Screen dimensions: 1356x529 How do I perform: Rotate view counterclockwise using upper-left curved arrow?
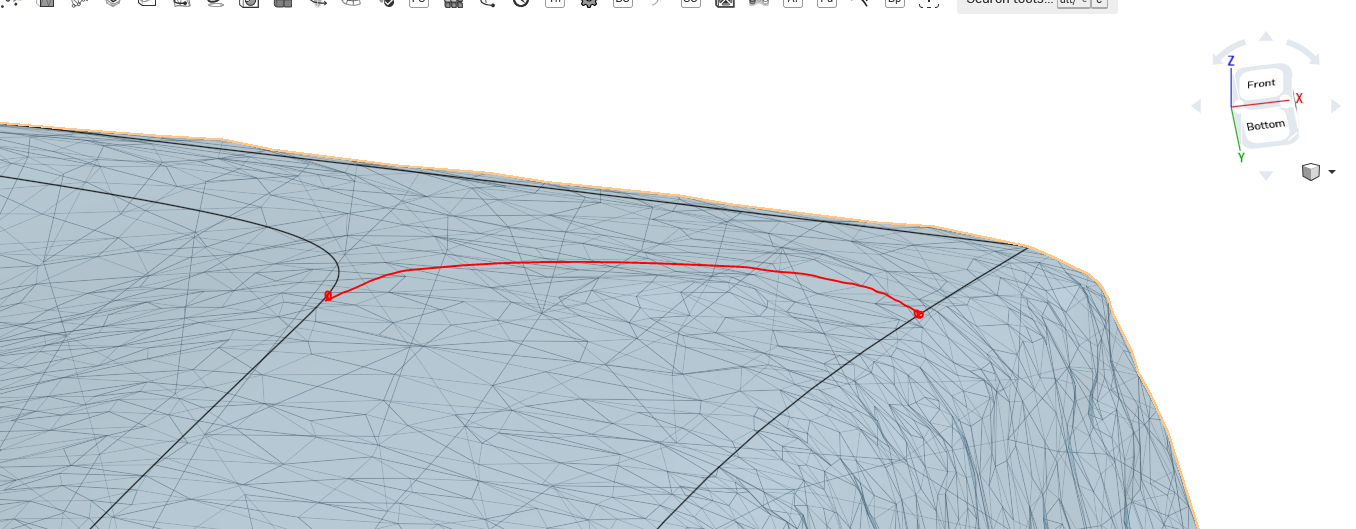[x=1227, y=53]
